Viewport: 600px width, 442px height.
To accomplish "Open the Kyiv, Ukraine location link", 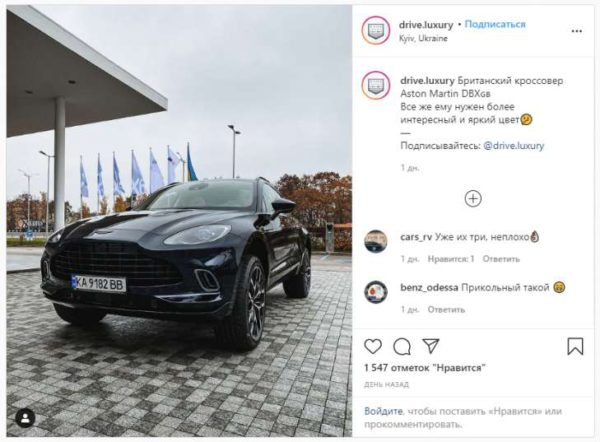I will (x=423, y=38).
